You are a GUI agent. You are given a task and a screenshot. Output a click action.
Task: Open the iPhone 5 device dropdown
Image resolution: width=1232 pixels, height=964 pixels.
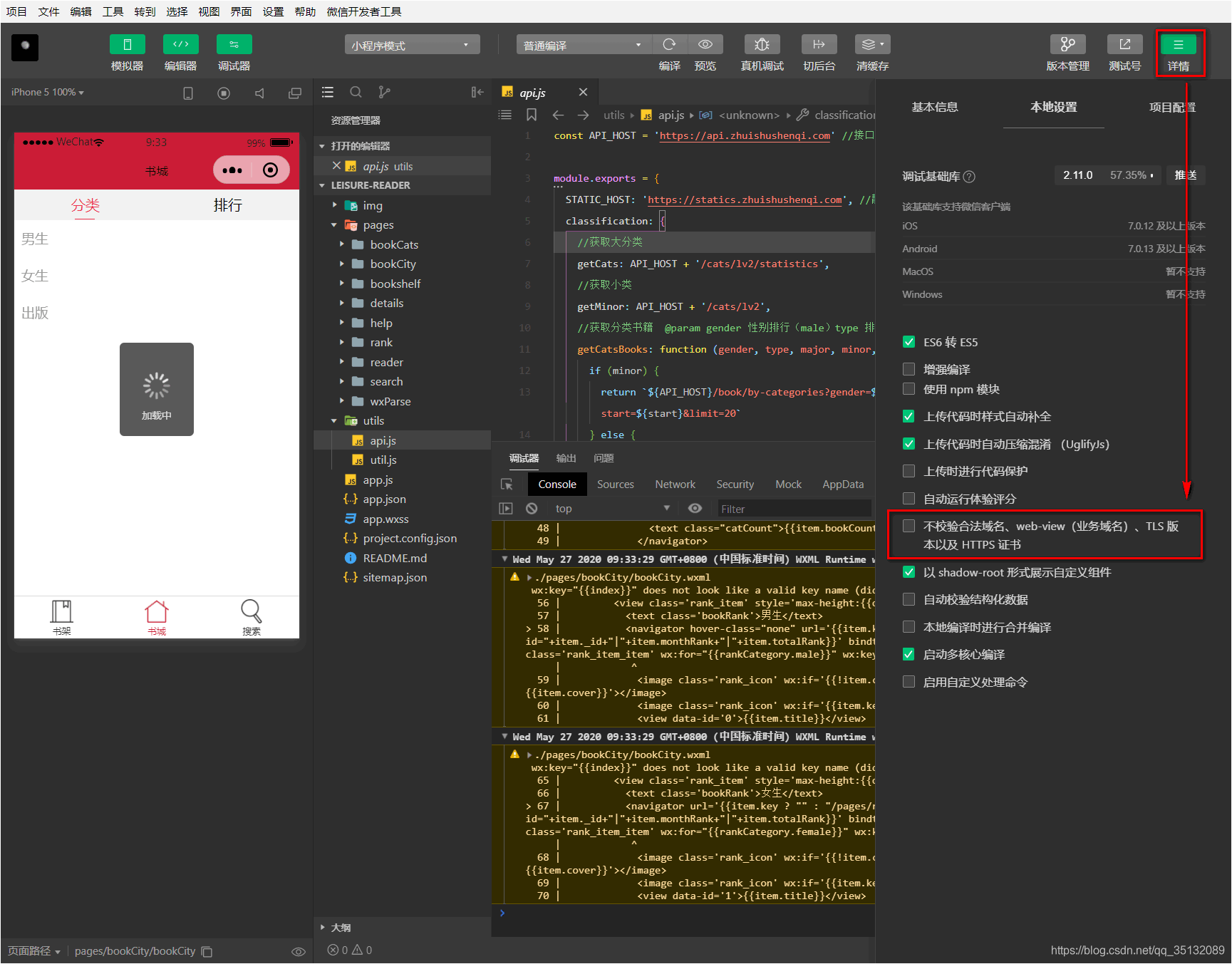47,93
